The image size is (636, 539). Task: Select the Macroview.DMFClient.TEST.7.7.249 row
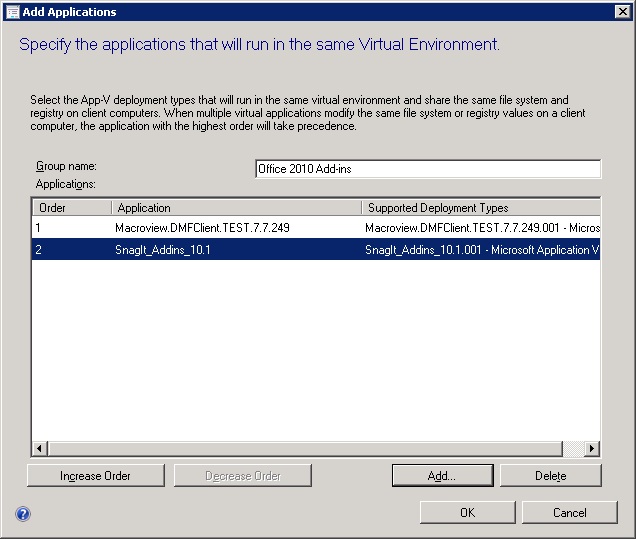pos(202,228)
